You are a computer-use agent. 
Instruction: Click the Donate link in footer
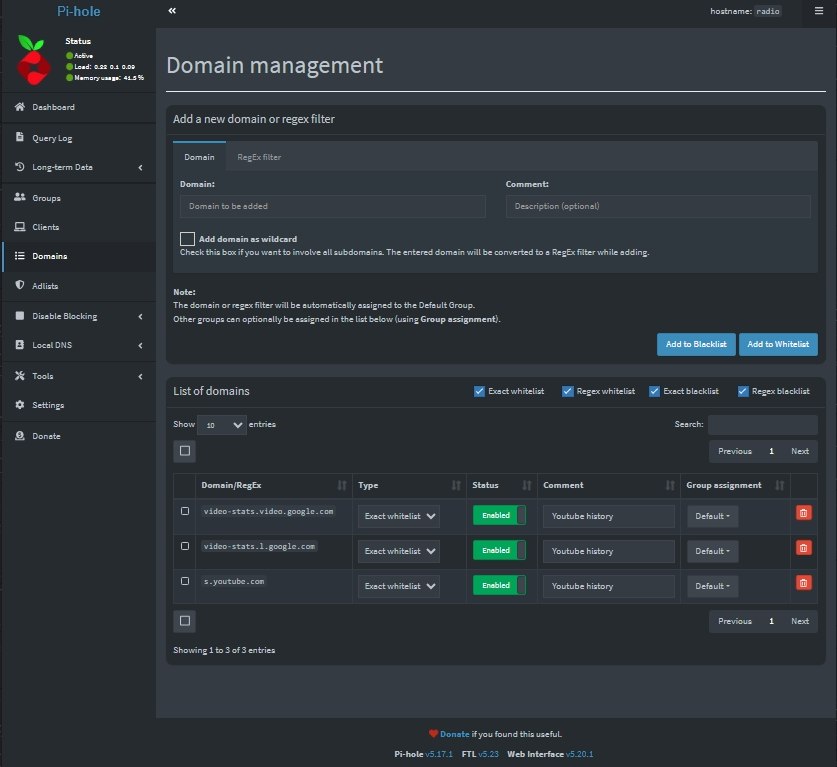[x=455, y=734]
